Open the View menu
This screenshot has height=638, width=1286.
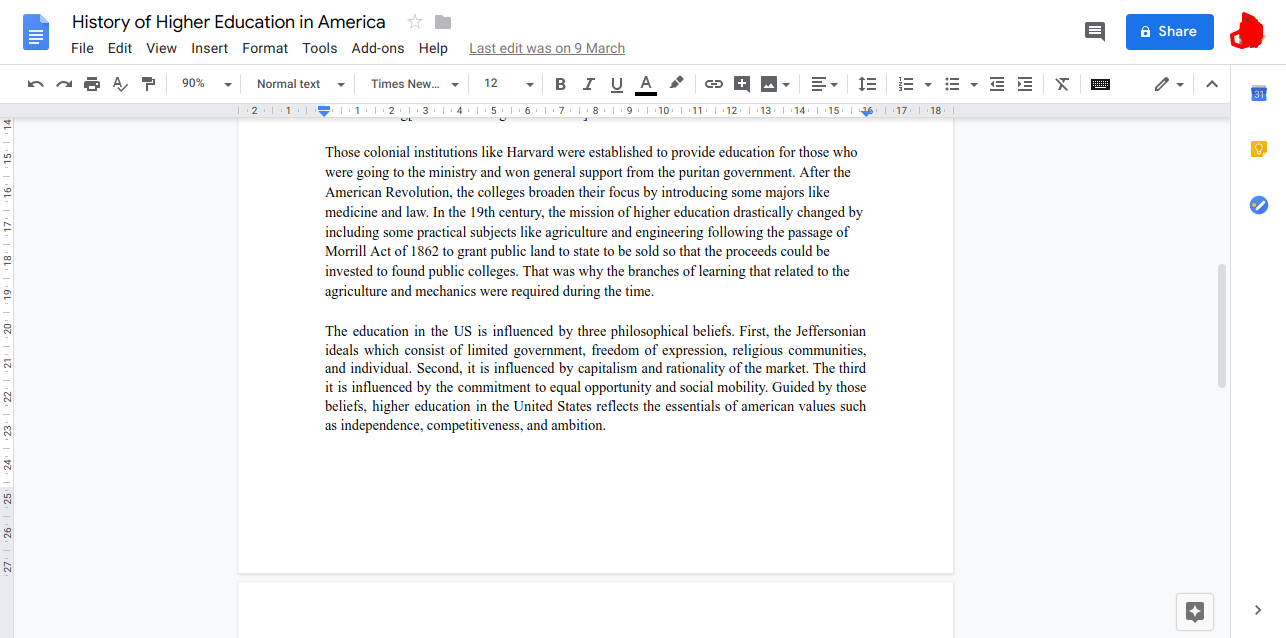(161, 48)
